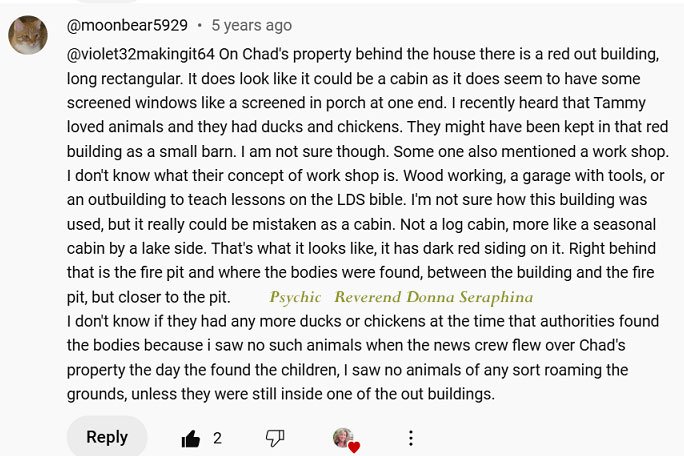Click the sentence mentioning the LDS bible
The image size is (684, 456).
tap(236, 200)
